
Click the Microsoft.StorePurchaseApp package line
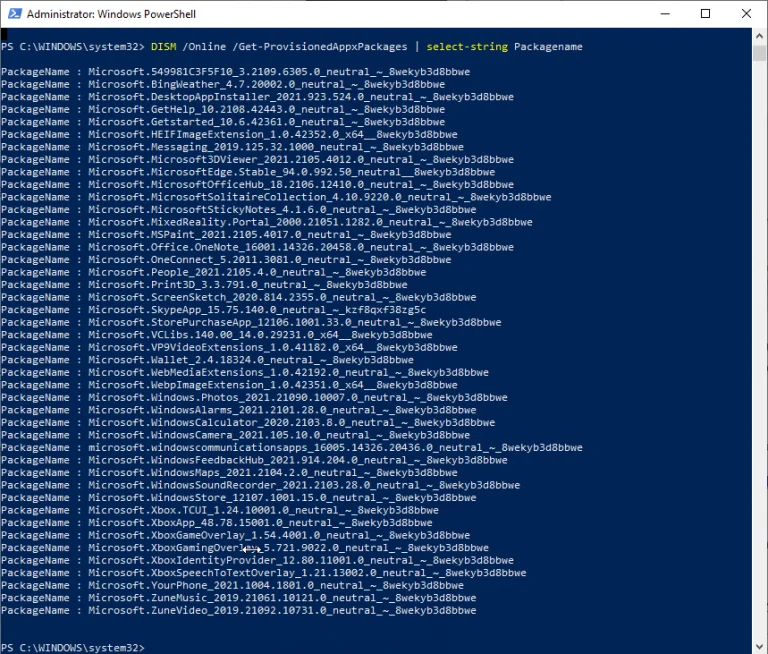(251, 322)
